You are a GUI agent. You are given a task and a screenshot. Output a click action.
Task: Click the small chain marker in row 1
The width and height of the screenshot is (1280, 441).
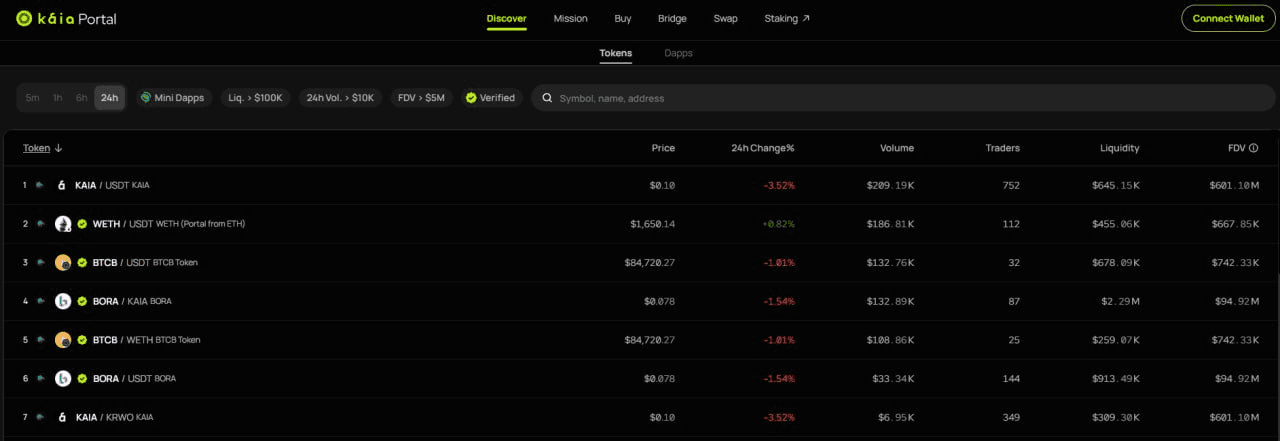(40, 185)
